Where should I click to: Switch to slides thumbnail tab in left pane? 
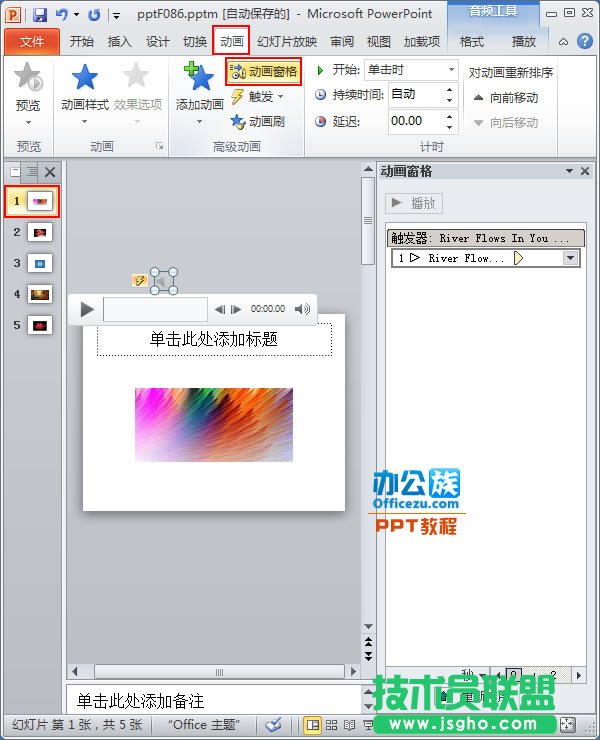coord(15,171)
